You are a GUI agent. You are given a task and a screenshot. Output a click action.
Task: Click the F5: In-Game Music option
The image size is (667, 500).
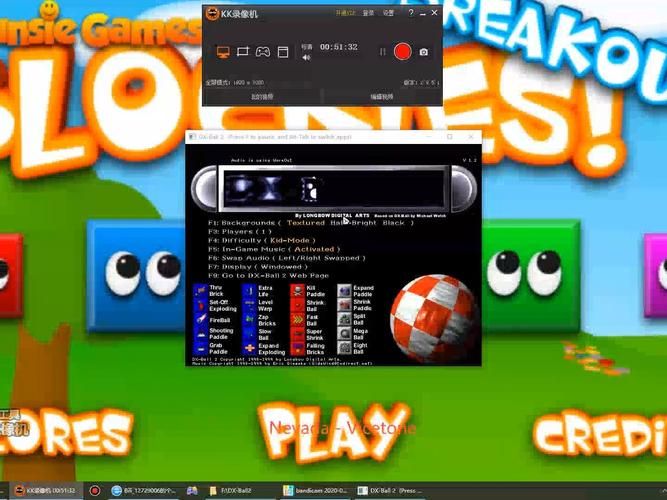pos(274,249)
